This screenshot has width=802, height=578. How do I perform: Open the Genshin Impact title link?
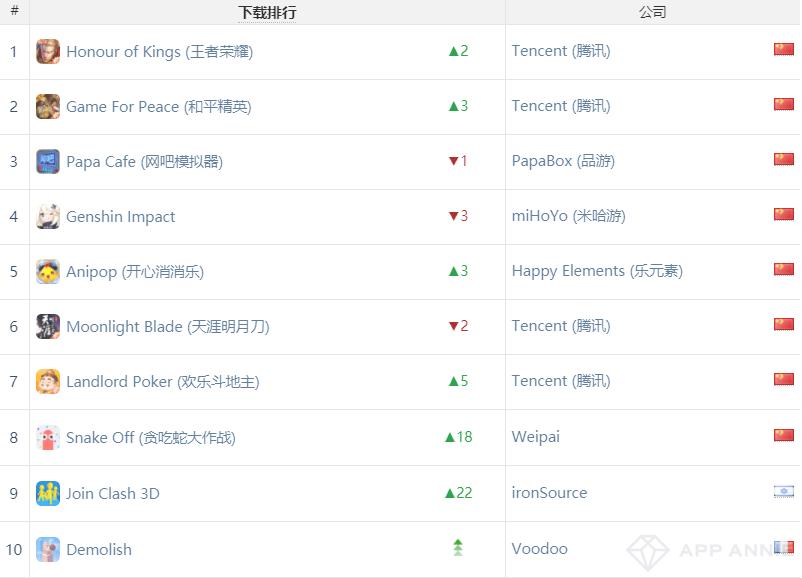point(120,217)
